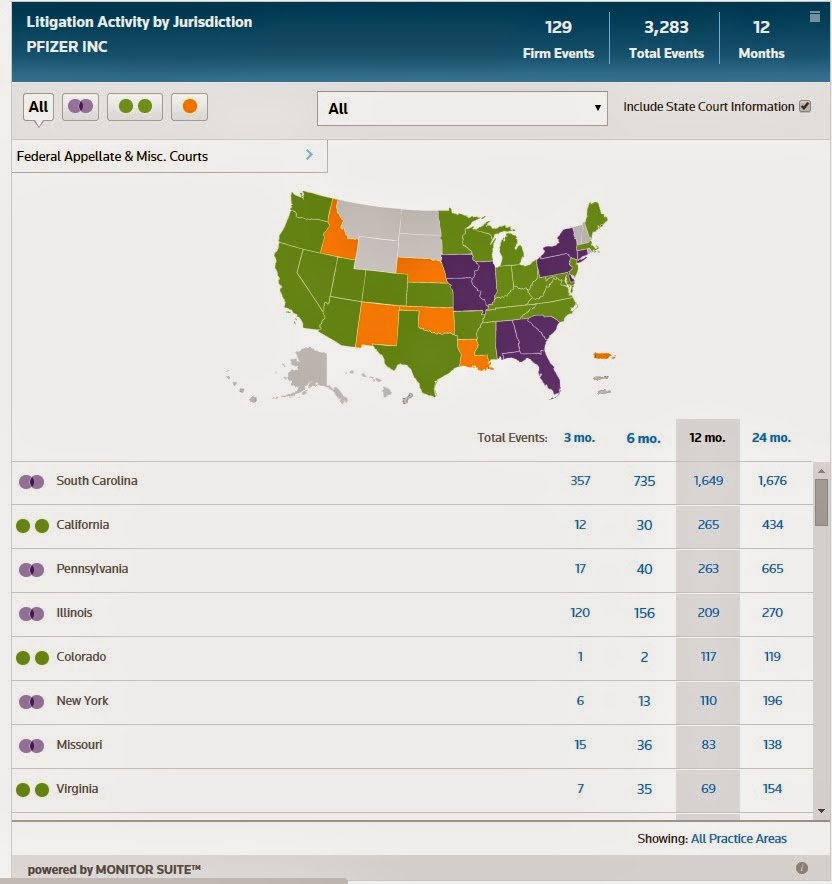Open South Carolina 24 mo. value 1,676
This screenshot has height=884, width=832.
(772, 481)
